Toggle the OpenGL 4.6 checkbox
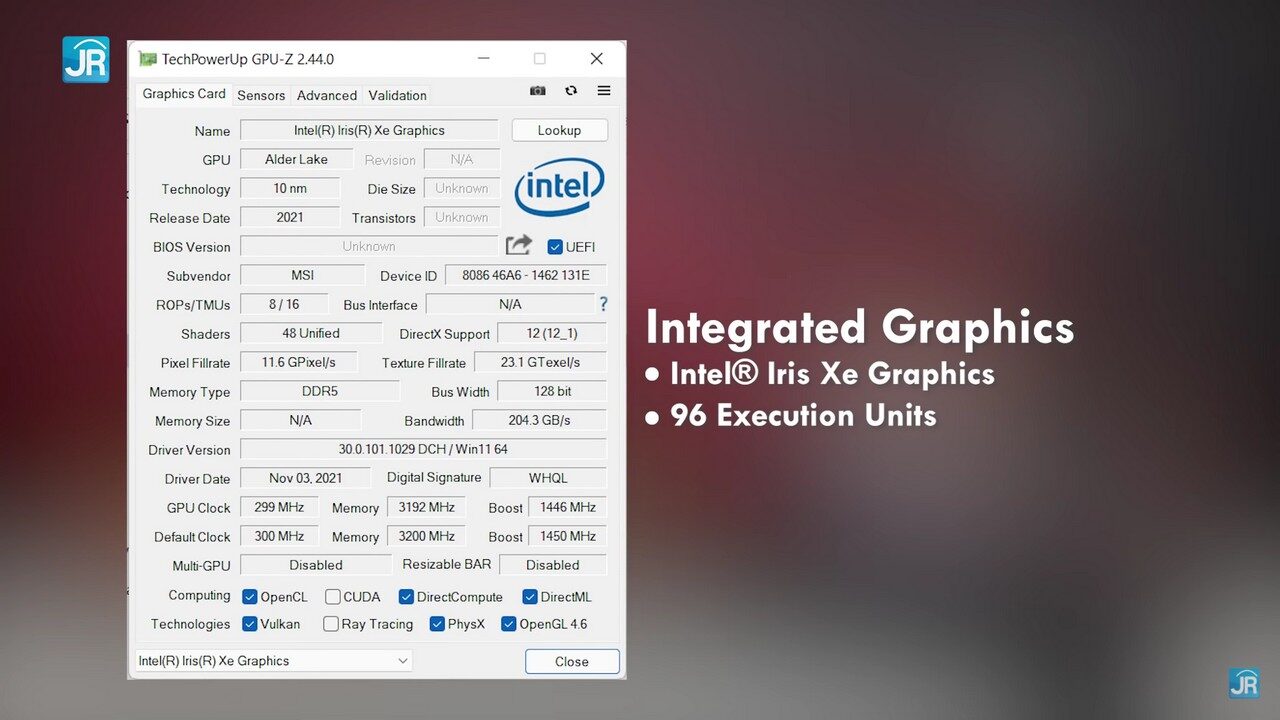The width and height of the screenshot is (1280, 720). point(509,624)
